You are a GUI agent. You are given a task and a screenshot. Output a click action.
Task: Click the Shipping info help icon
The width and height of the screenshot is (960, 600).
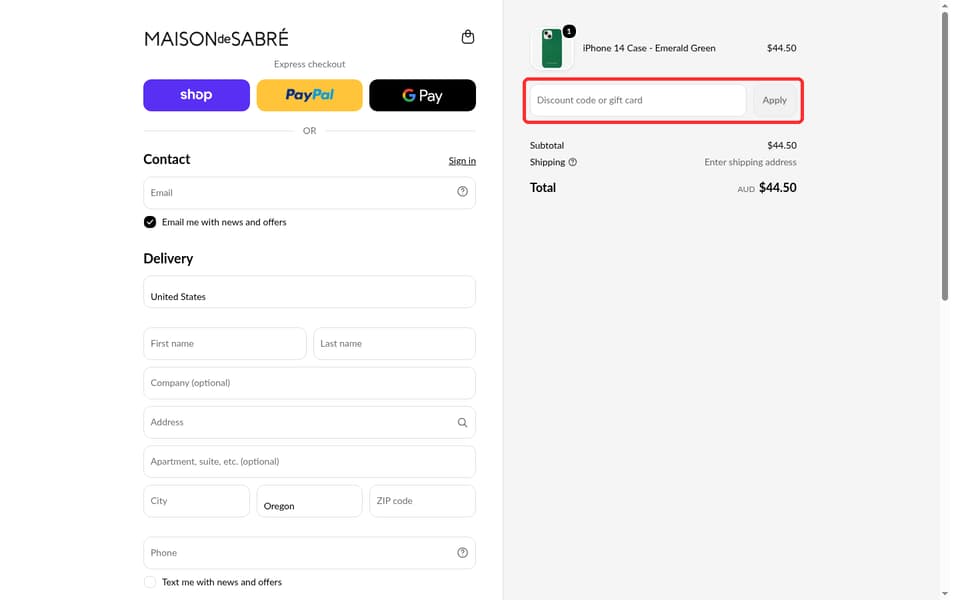(x=572, y=162)
